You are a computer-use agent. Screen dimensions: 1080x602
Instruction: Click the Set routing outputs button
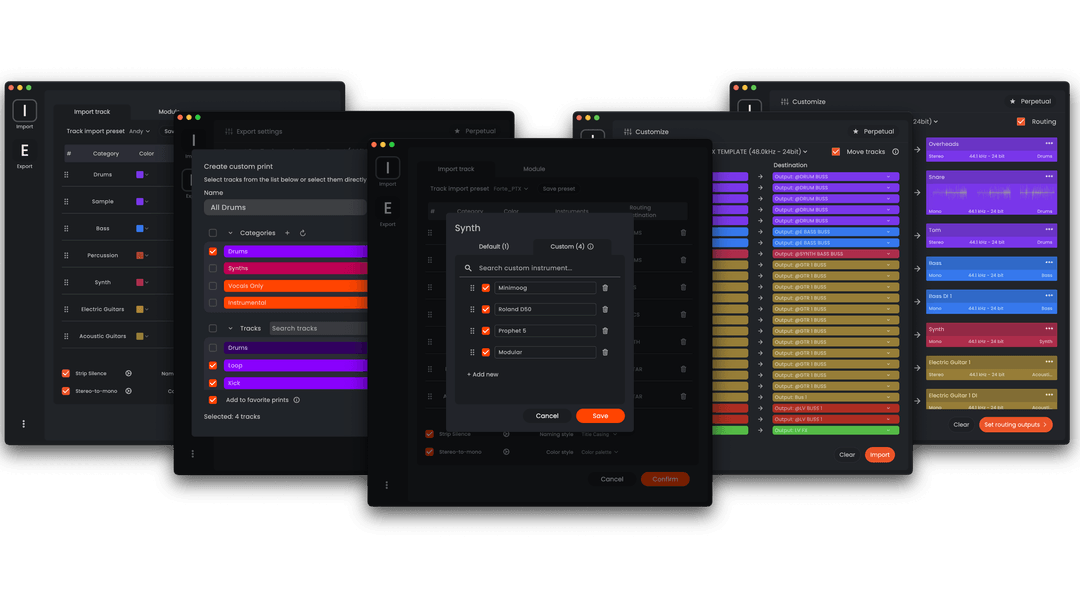[1015, 424]
